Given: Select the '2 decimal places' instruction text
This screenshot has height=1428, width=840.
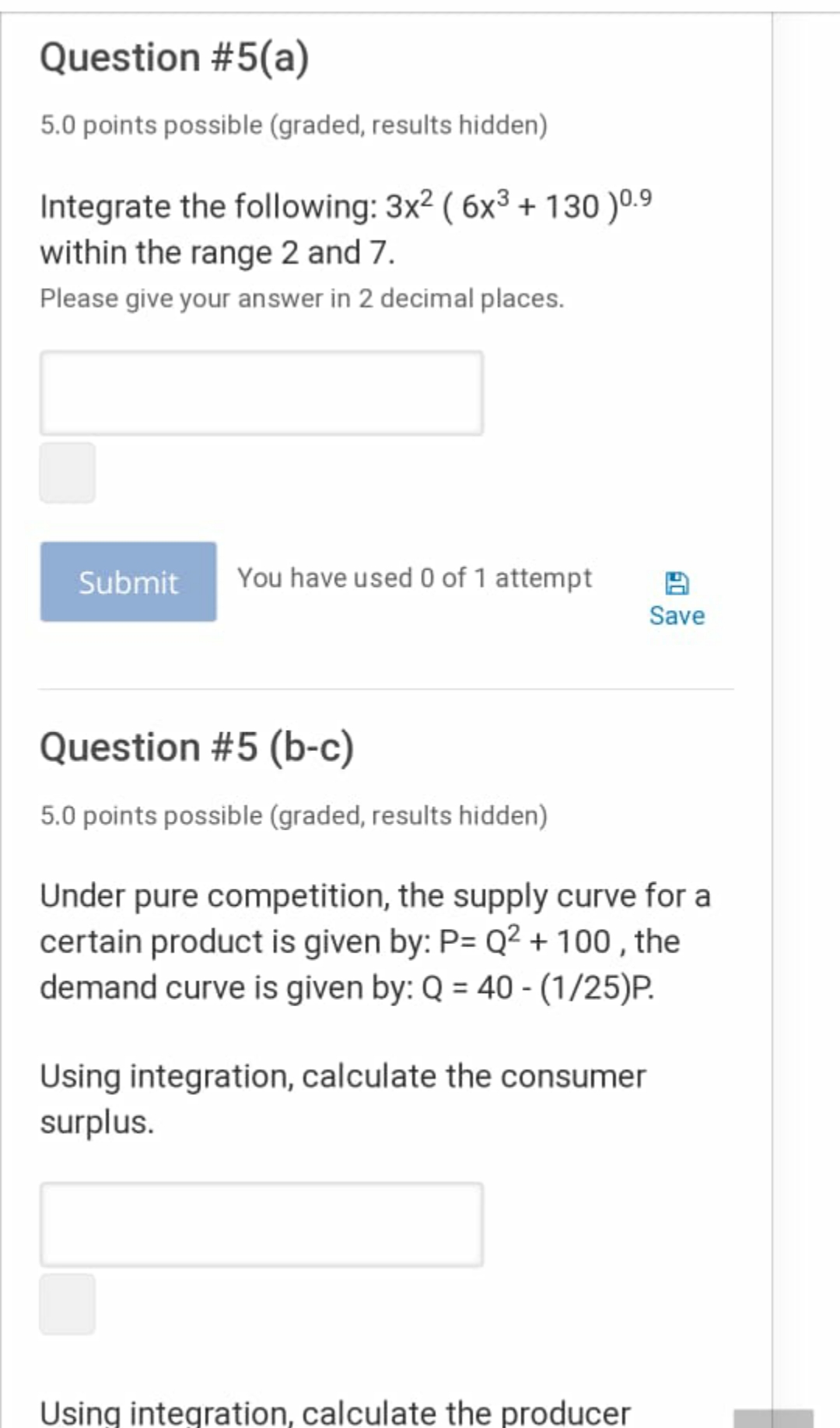Looking at the screenshot, I should (x=302, y=298).
